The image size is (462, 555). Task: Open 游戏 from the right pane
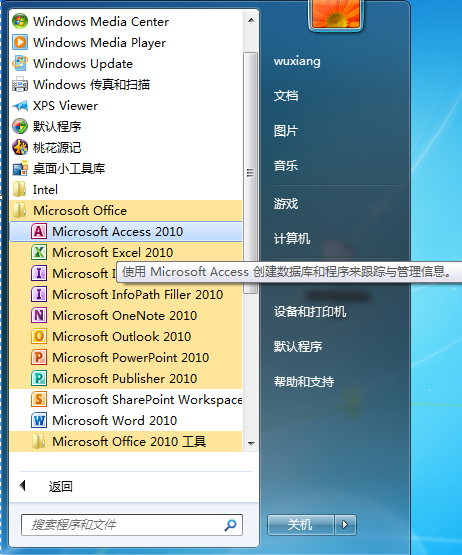(x=286, y=204)
